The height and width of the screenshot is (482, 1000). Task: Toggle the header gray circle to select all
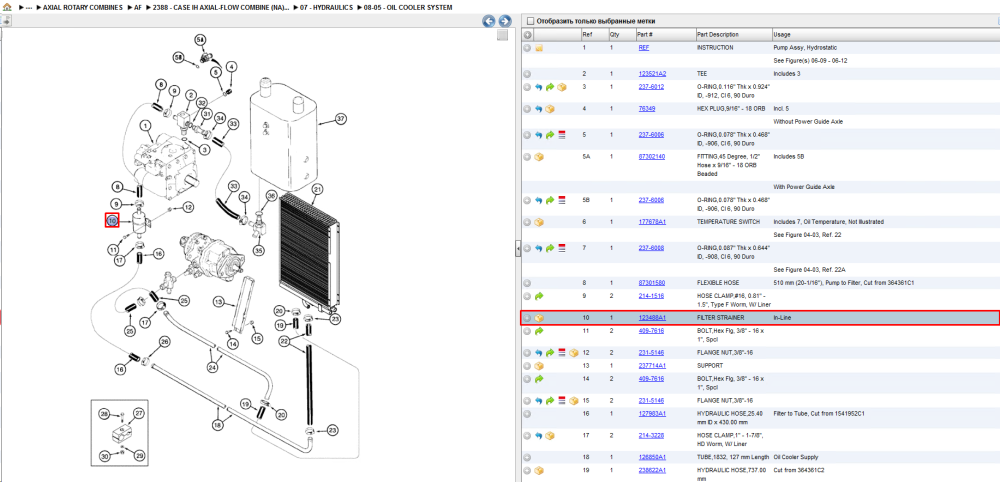tap(527, 34)
